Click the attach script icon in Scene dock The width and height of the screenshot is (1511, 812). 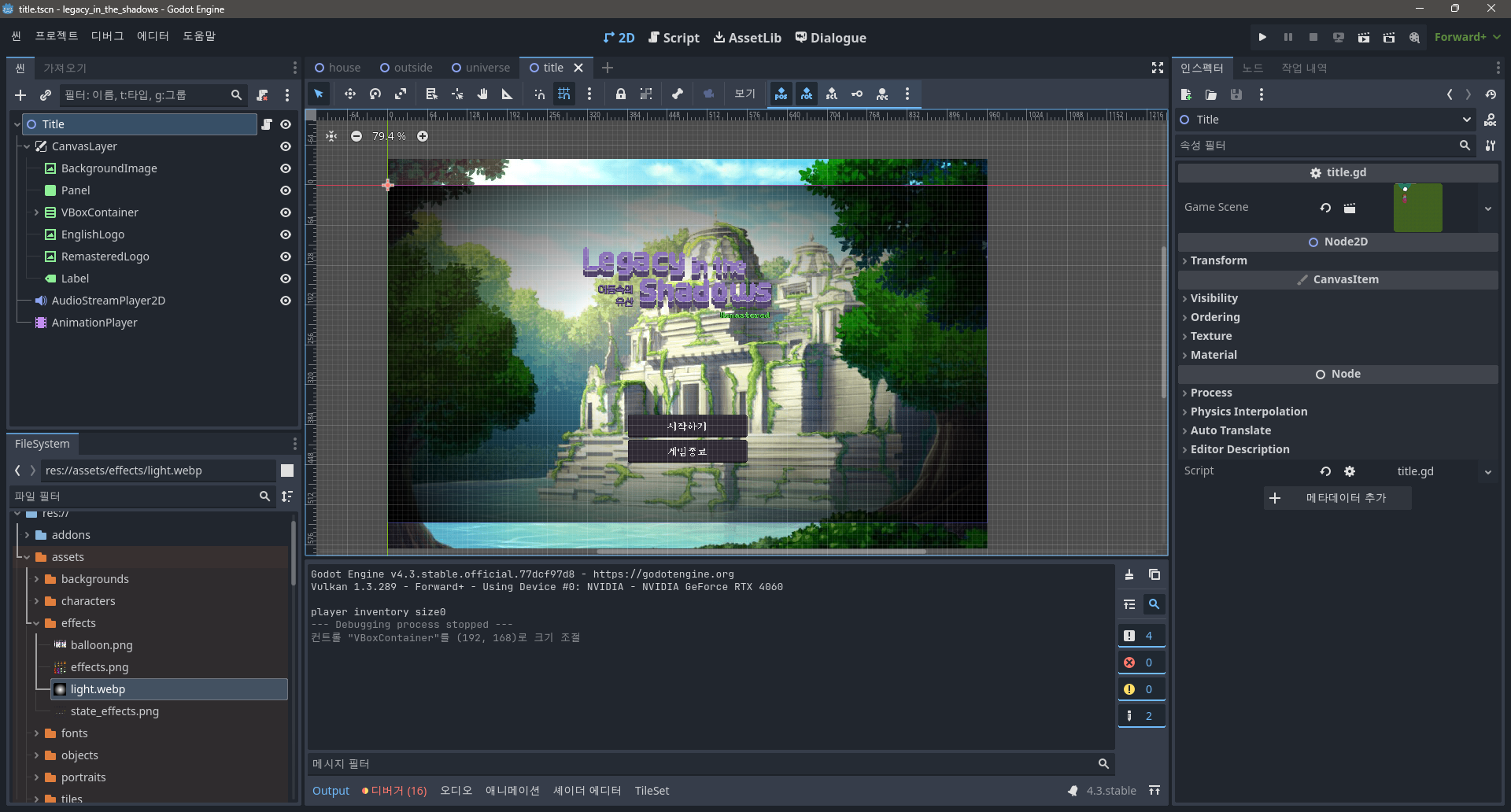pyautogui.click(x=262, y=95)
